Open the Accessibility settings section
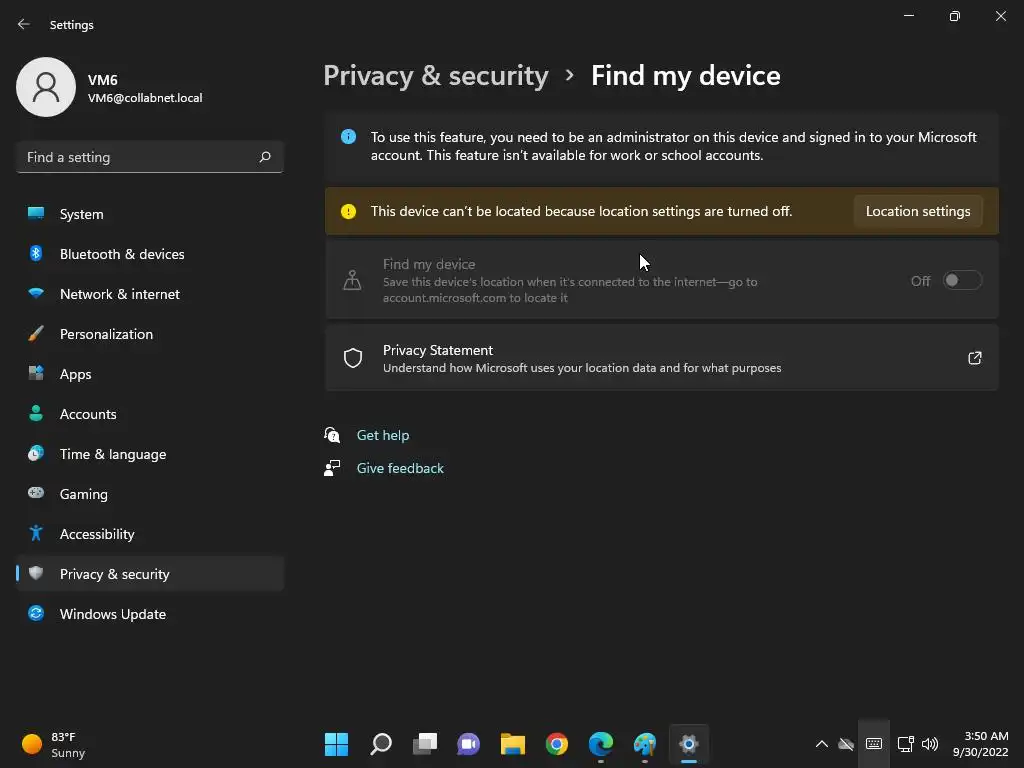Screen dimensions: 1024x768 96,534
